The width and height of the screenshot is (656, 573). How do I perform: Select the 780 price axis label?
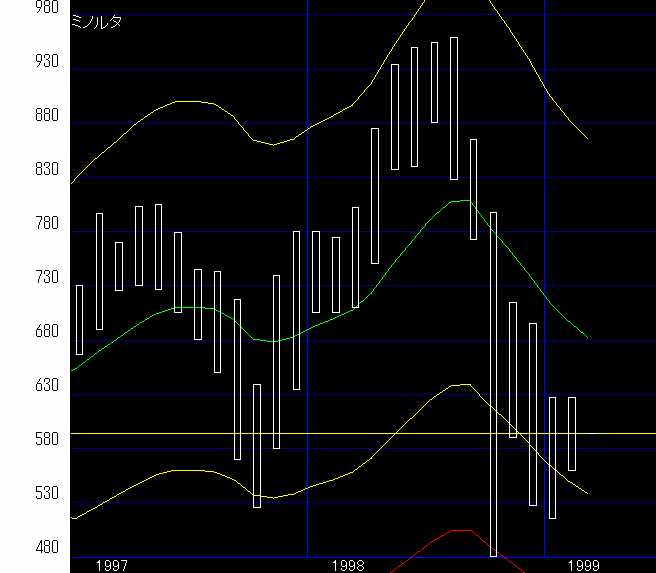(x=18, y=223)
